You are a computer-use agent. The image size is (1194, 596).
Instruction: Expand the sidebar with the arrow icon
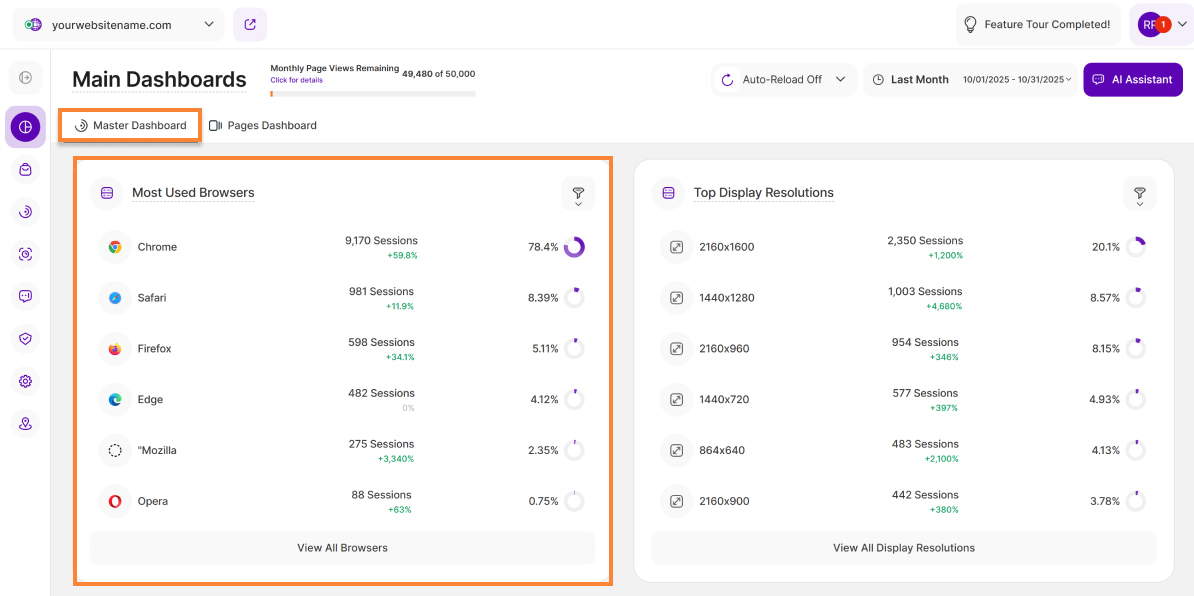tap(26, 78)
